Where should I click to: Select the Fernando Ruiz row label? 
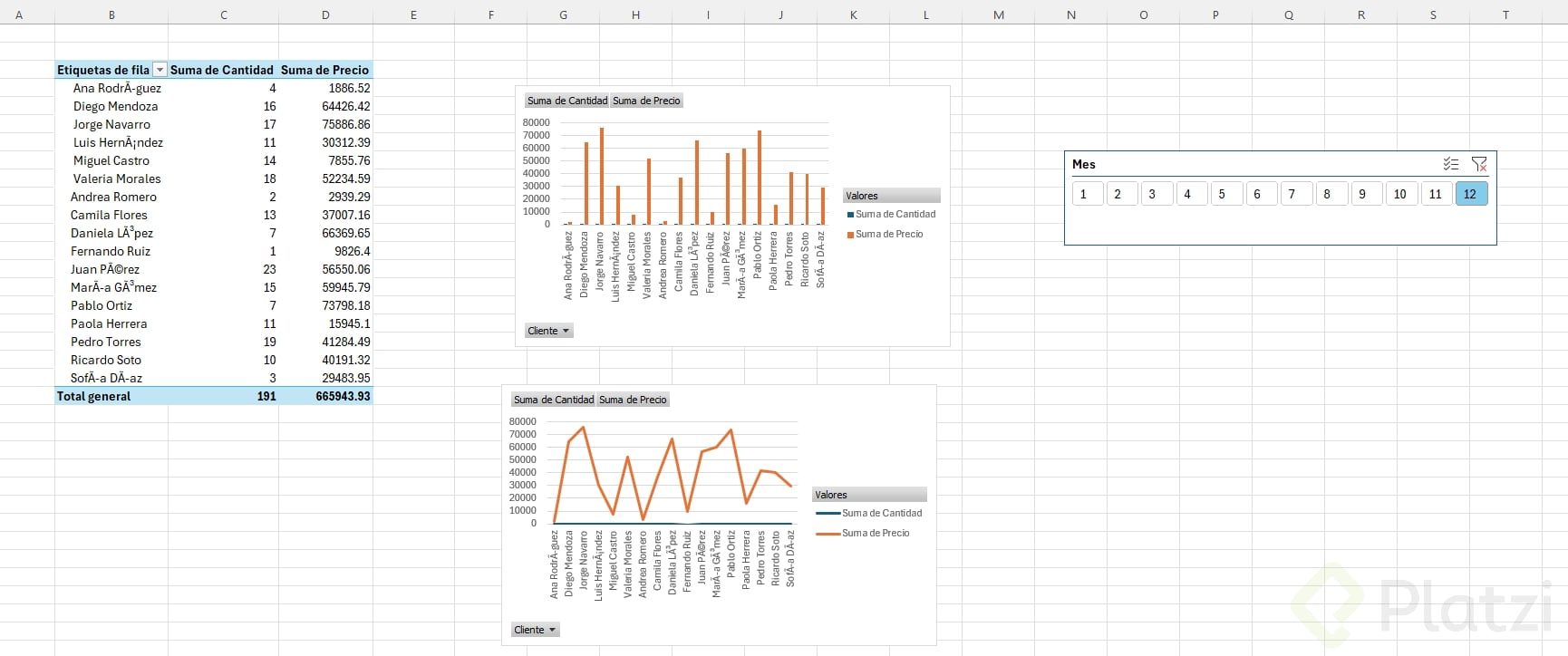tap(111, 251)
